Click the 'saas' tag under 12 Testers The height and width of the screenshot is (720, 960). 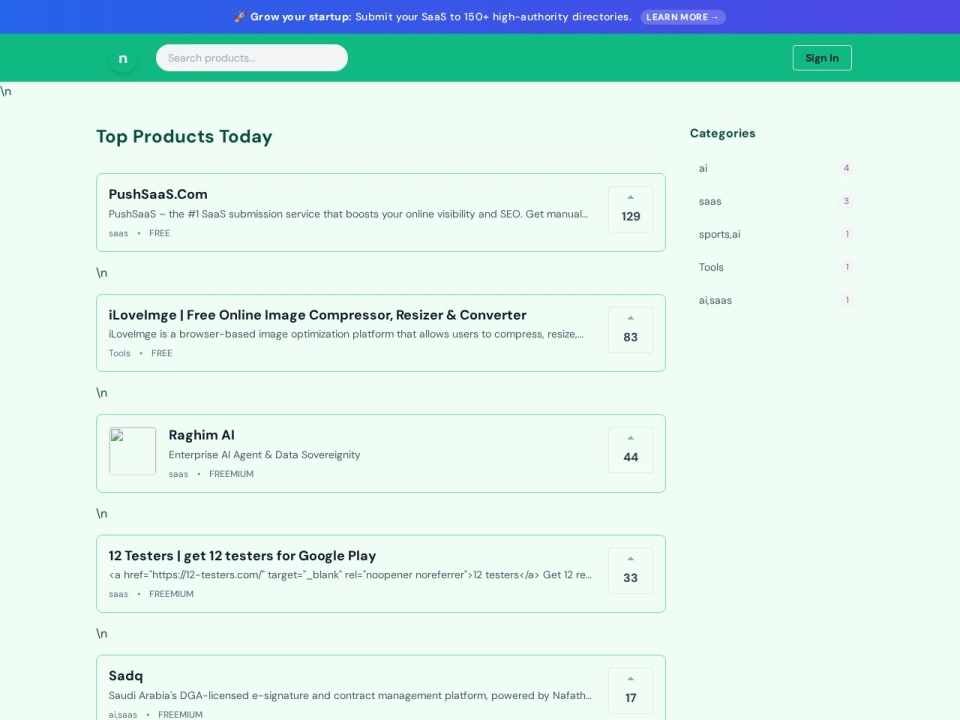(x=118, y=594)
